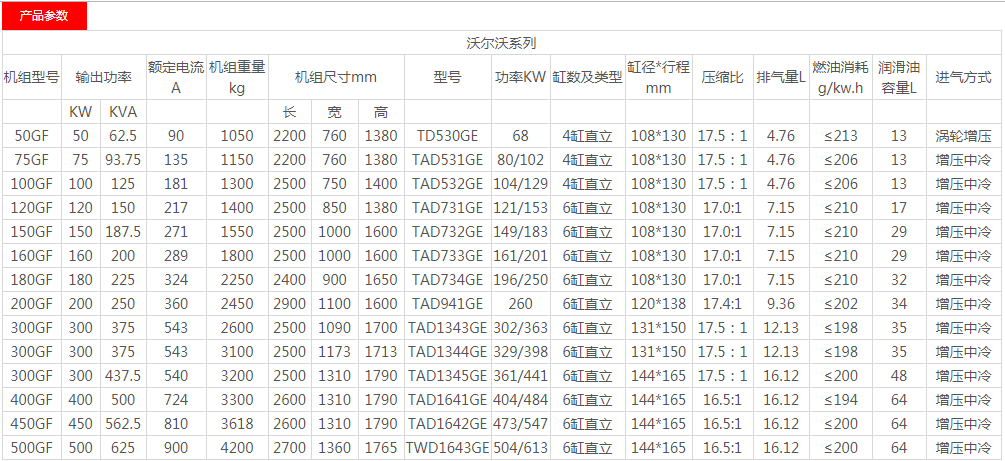Click the 润滑油容量L header
Screen dimensions: 1005x461
point(899,78)
